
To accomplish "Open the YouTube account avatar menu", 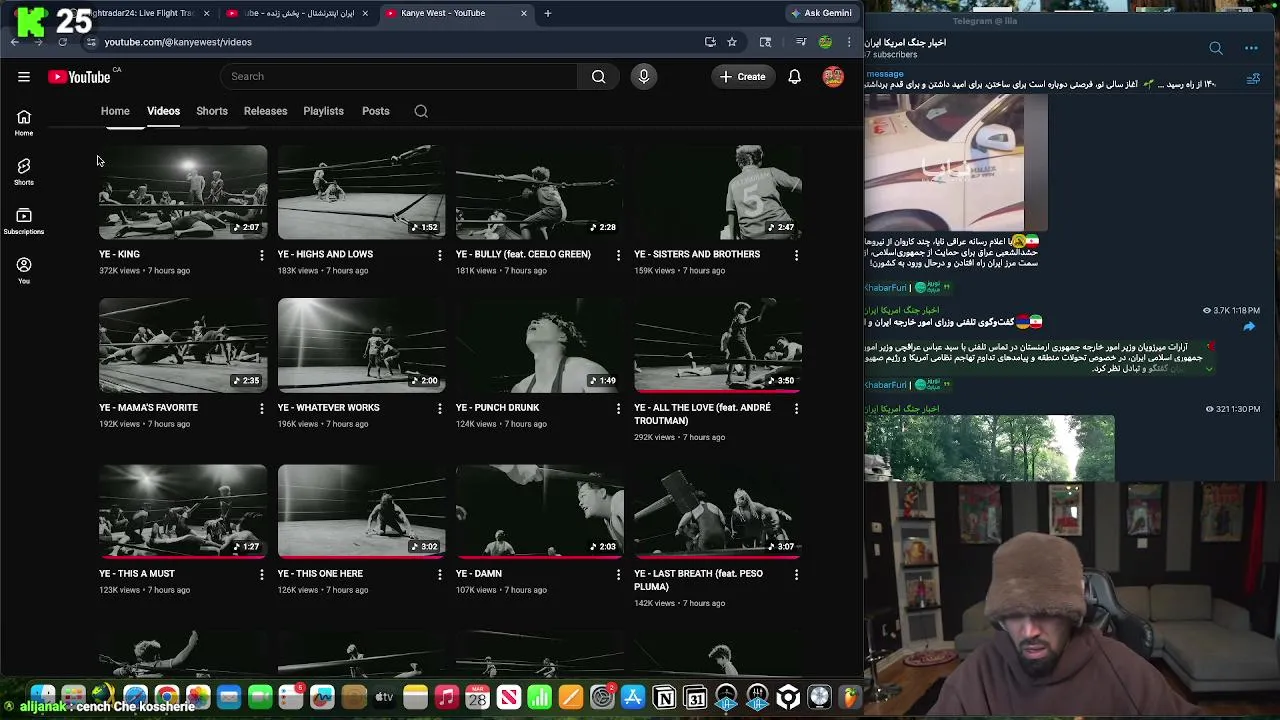I will tap(833, 76).
